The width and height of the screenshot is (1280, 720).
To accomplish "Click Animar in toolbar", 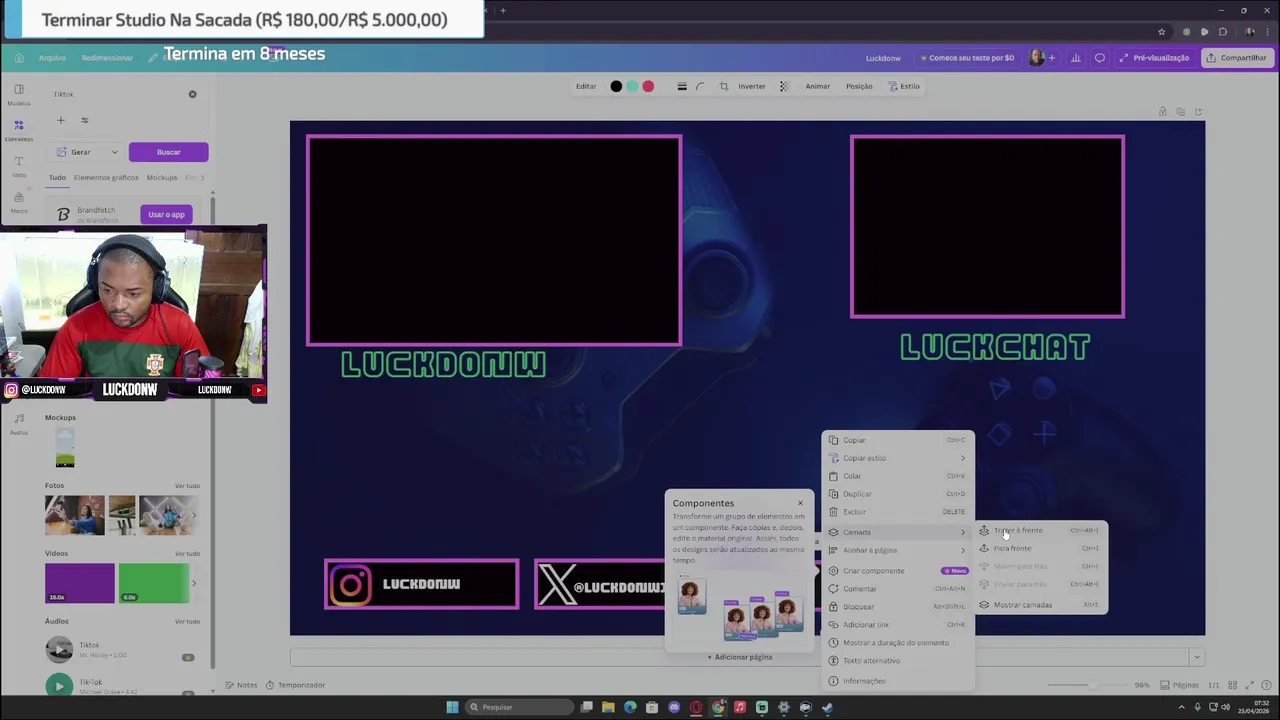I will [818, 86].
